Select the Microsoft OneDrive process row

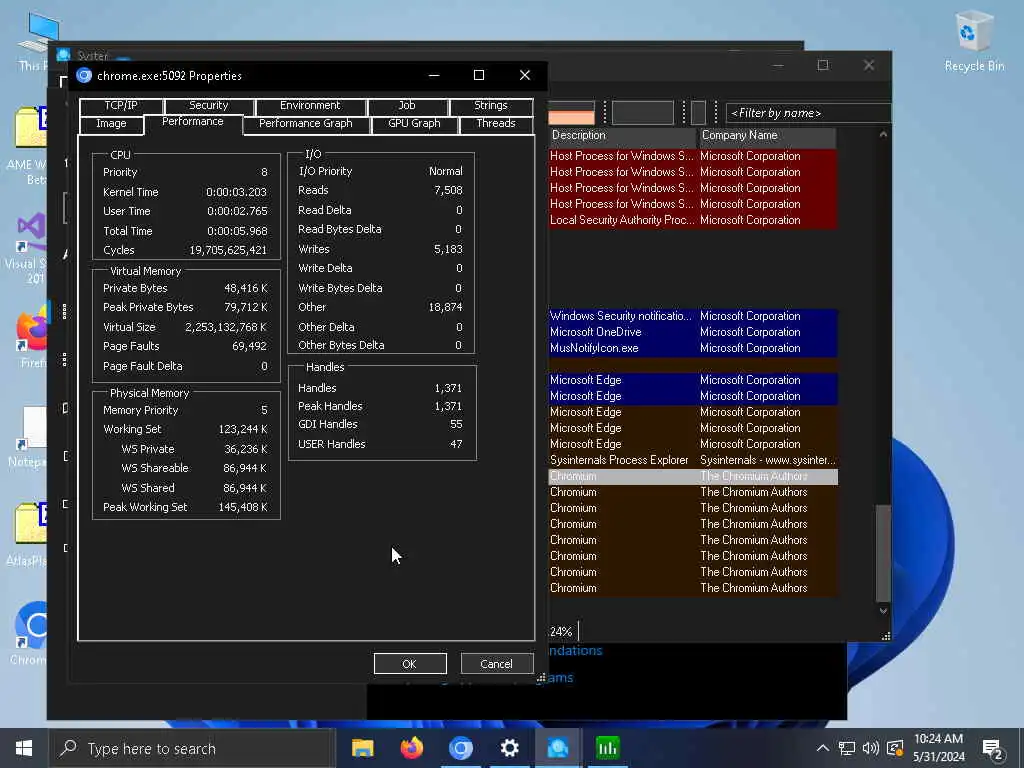click(692, 332)
